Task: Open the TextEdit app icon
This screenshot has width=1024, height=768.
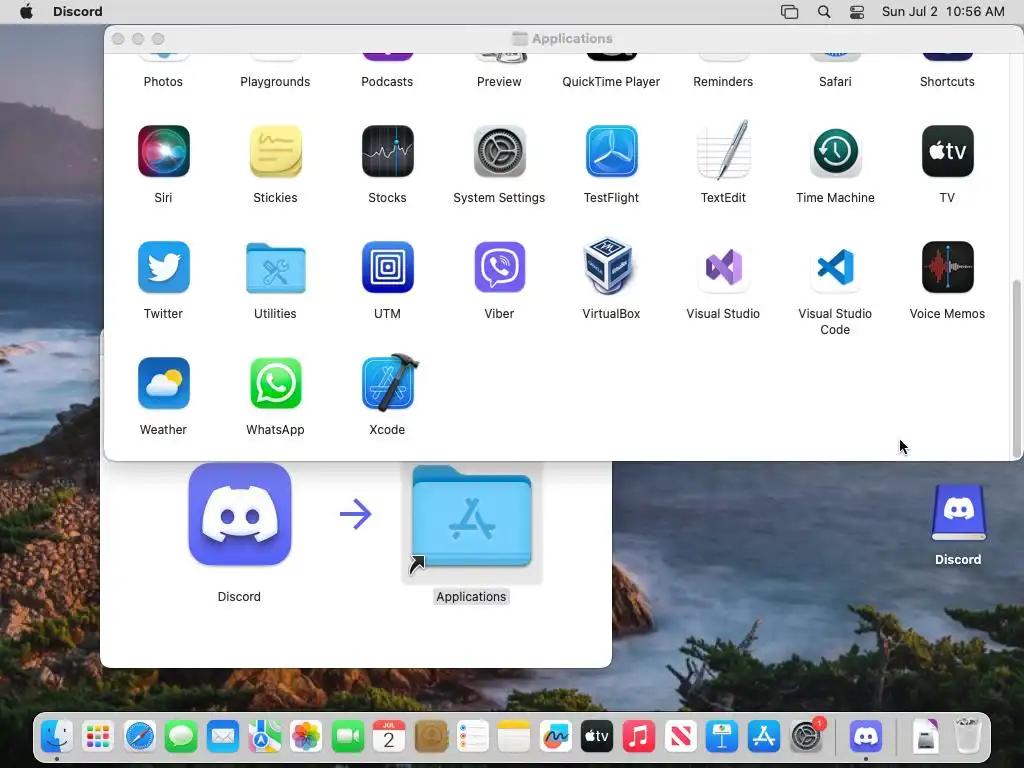Action: pos(724,150)
